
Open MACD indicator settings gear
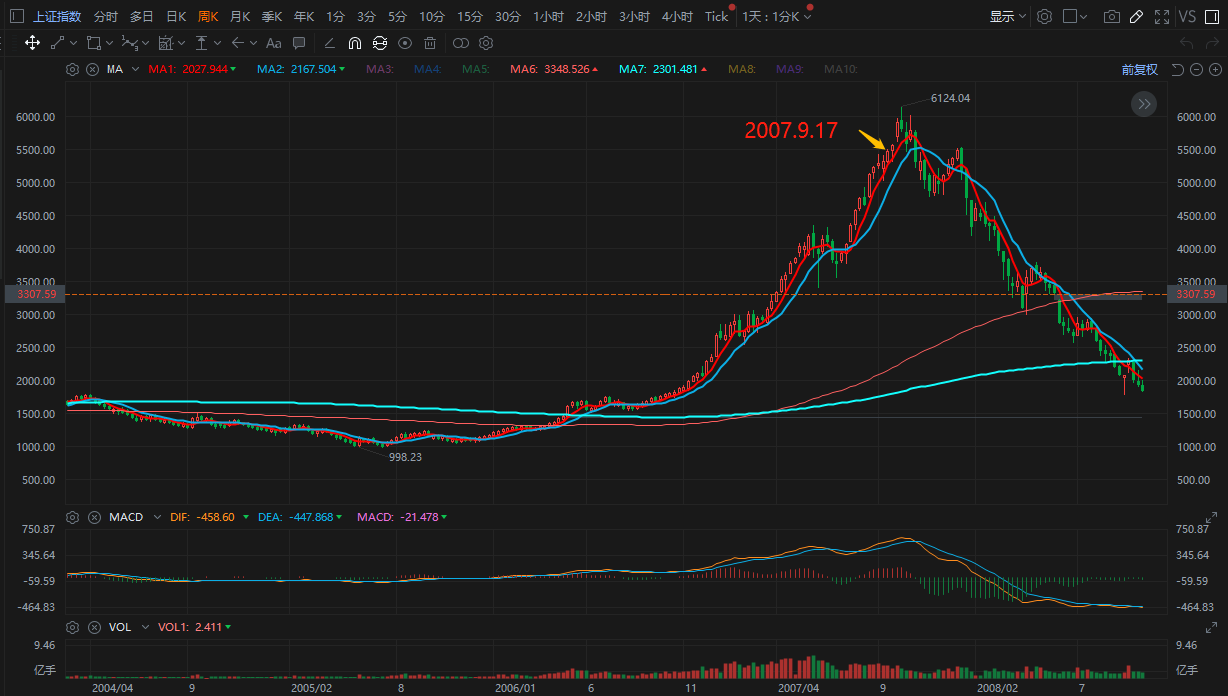[x=72, y=517]
